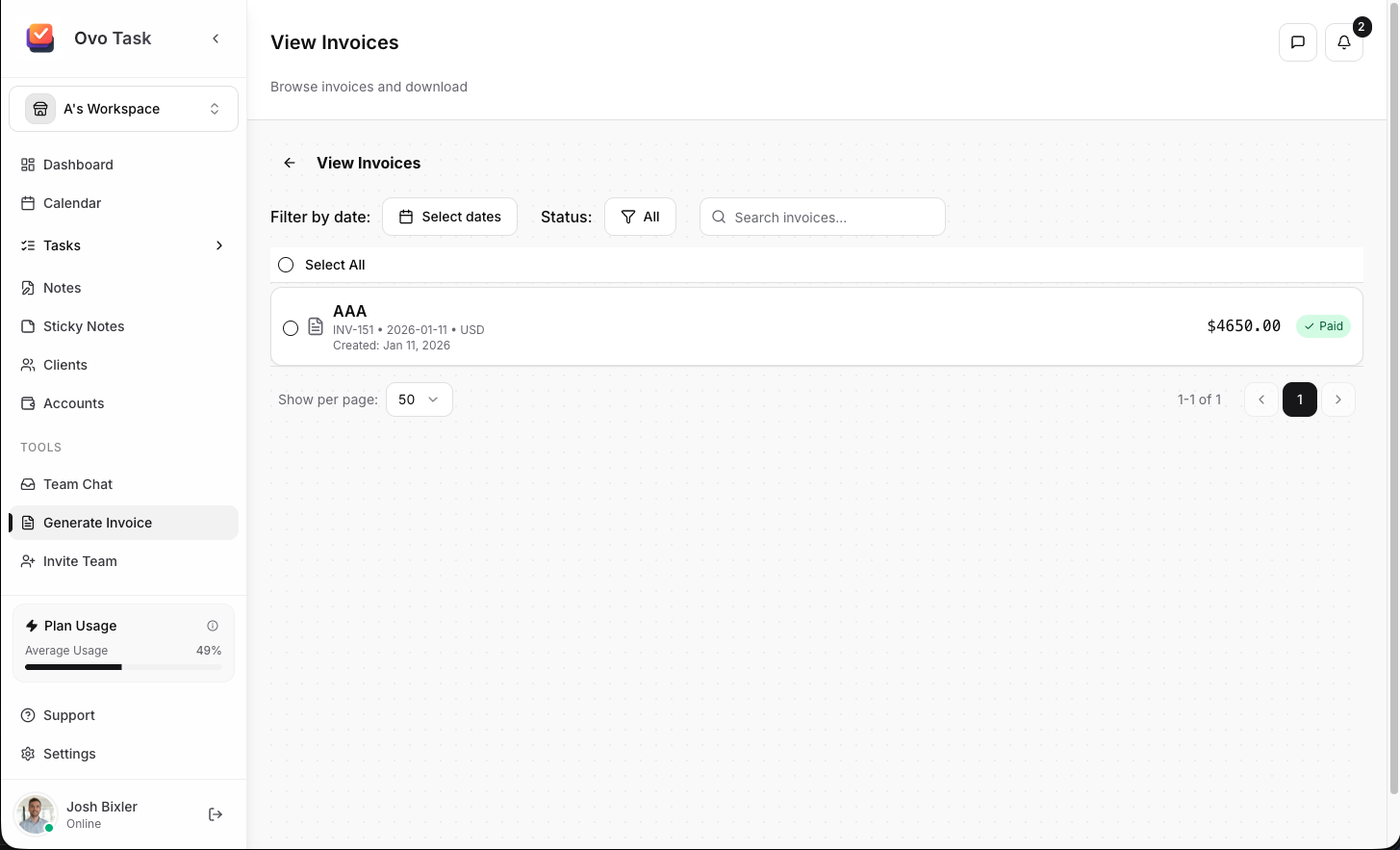The height and width of the screenshot is (850, 1400).
Task: Click the back arrow beside View Invoices
Action: (x=290, y=163)
